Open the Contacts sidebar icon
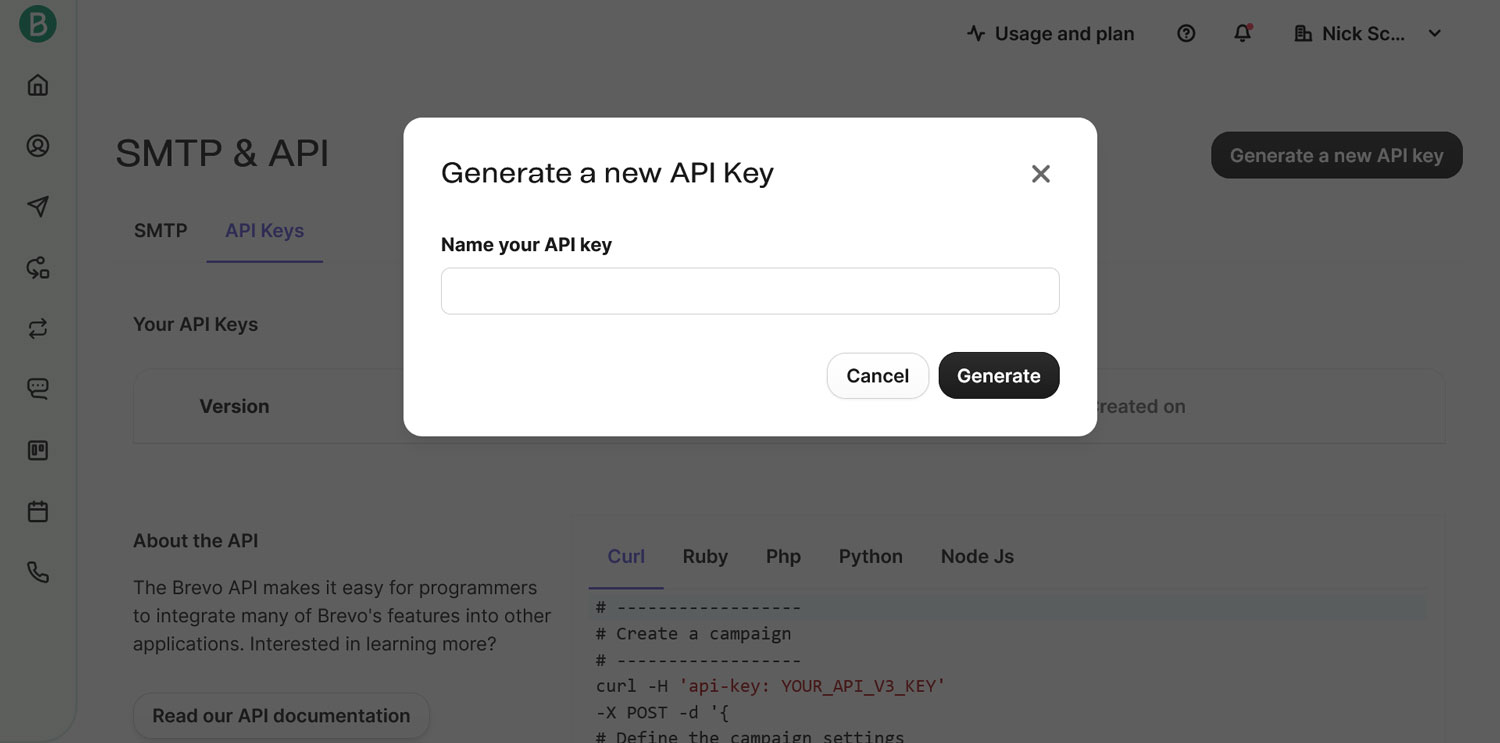This screenshot has height=743, width=1500. (x=38, y=146)
